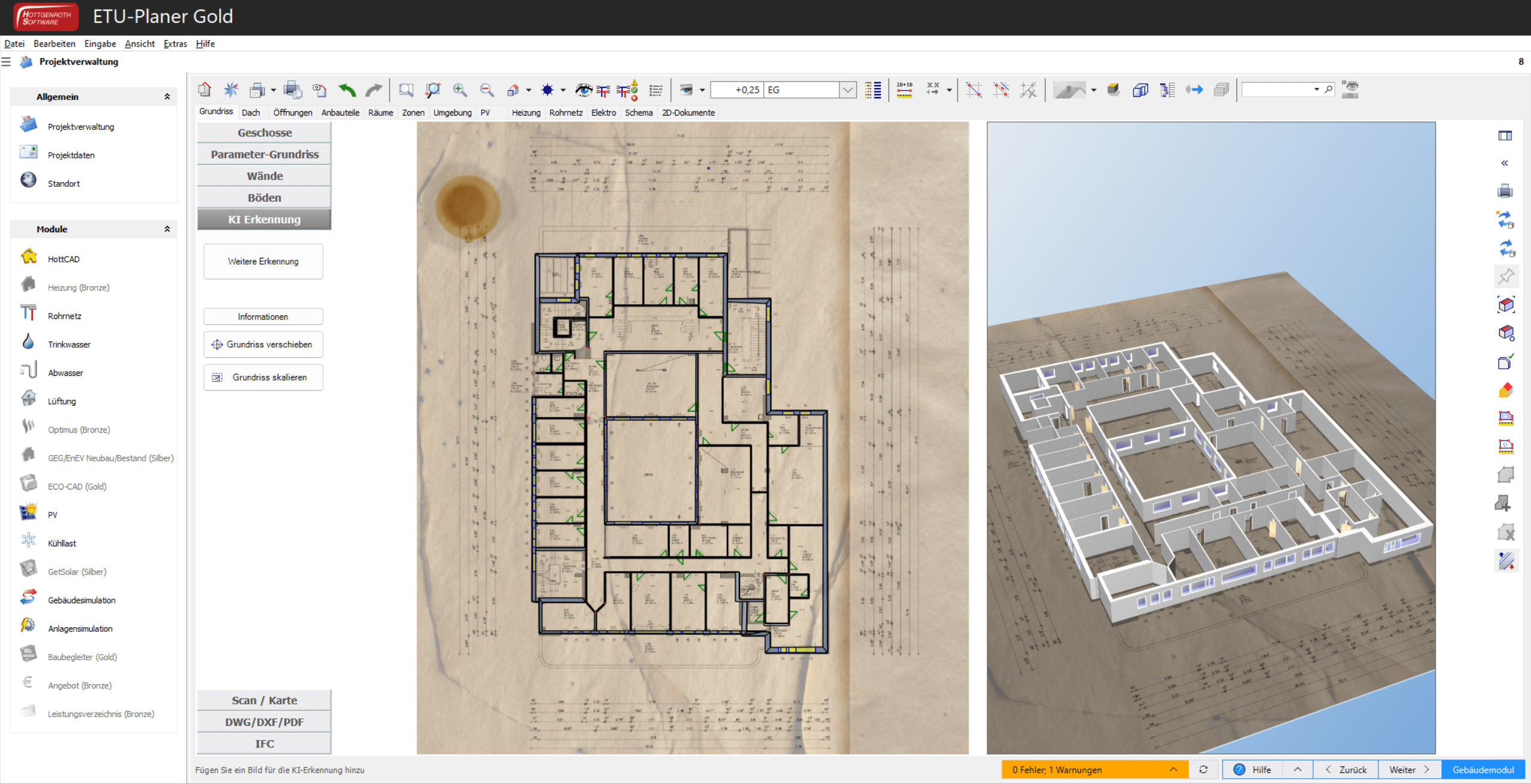Click the blue wireframe boxes icon

[1141, 90]
